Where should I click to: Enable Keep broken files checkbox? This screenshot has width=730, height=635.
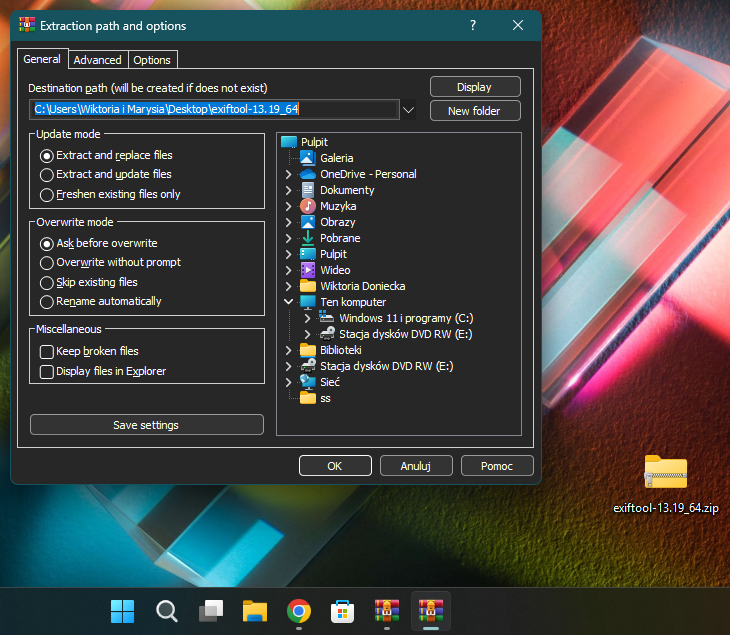47,352
